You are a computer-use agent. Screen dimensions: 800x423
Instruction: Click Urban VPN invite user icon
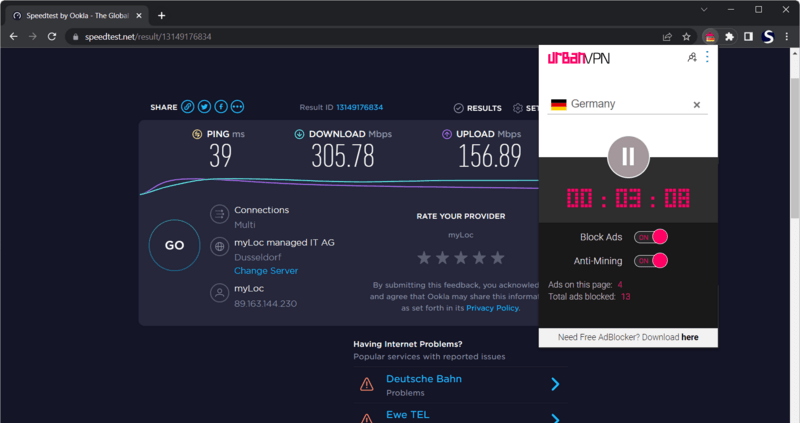pos(692,57)
